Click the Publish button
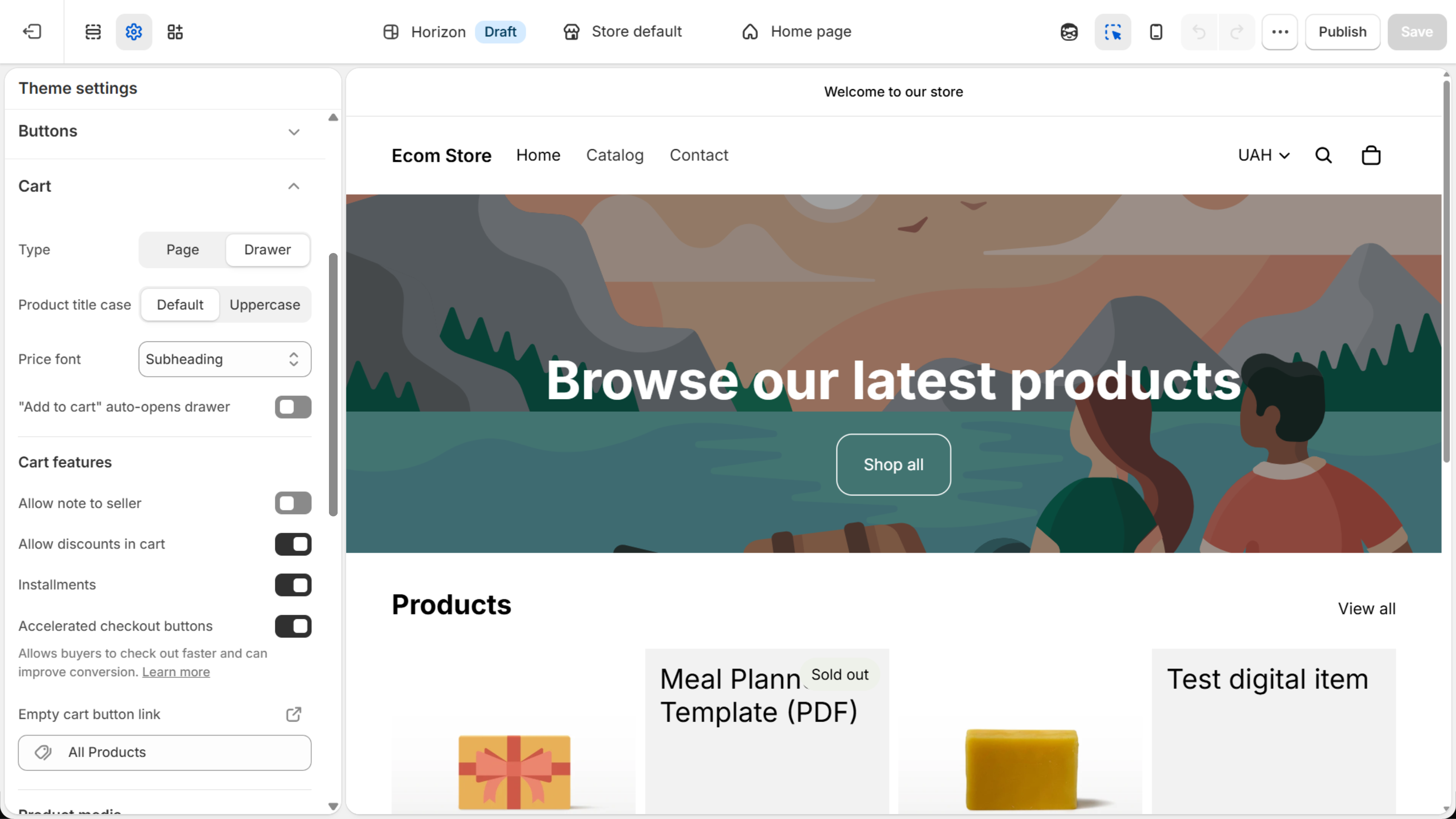The height and width of the screenshot is (819, 1456). pyautogui.click(x=1342, y=32)
